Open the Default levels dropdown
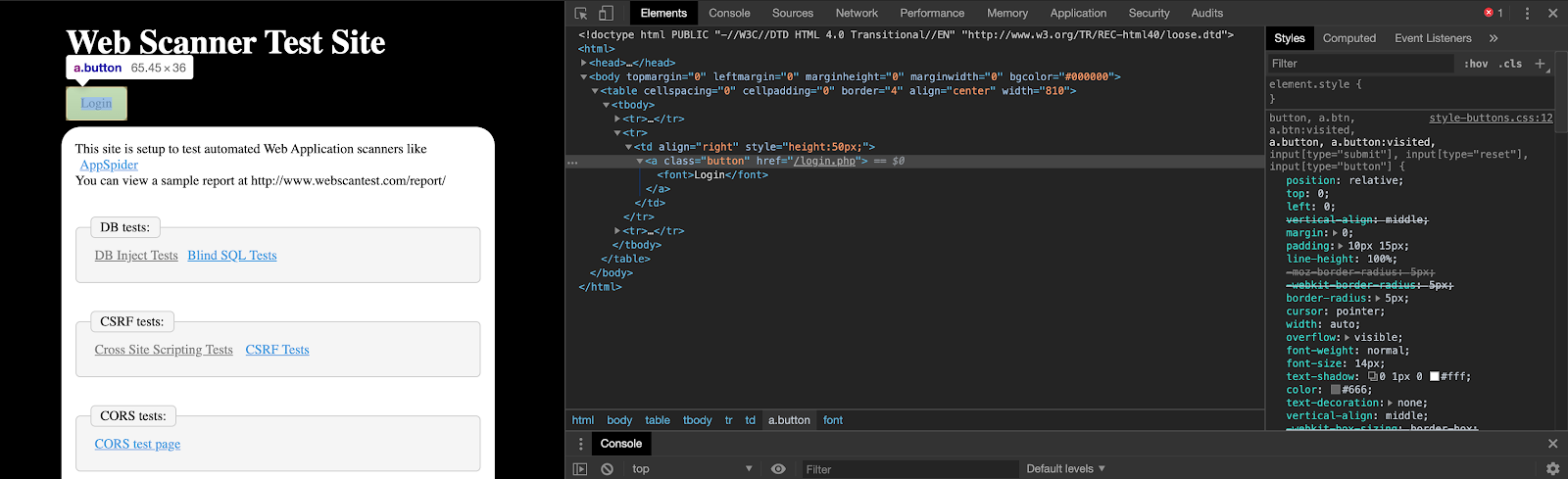The width and height of the screenshot is (1568, 479). [x=1065, y=469]
